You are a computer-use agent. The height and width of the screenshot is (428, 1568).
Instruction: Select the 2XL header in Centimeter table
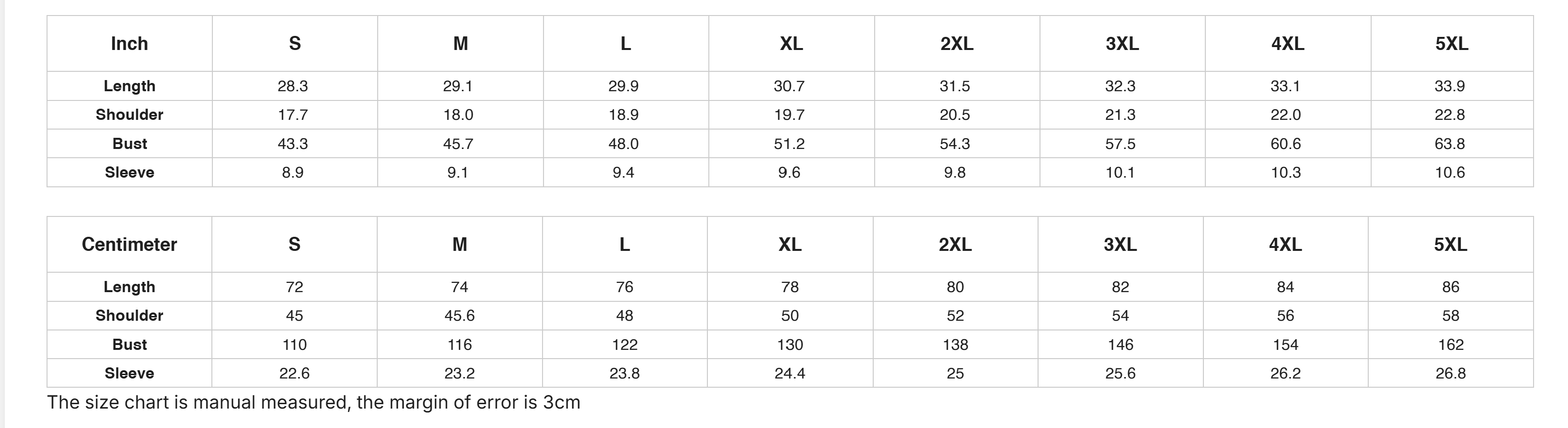(955, 245)
